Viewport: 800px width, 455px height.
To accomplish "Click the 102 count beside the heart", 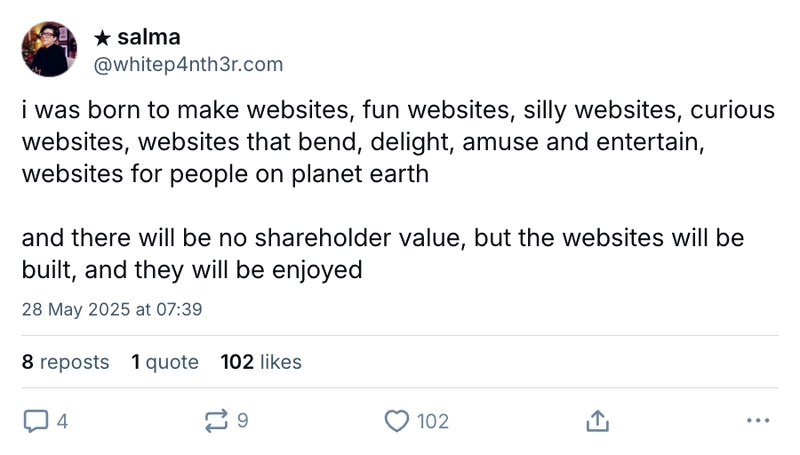I will [432, 422].
